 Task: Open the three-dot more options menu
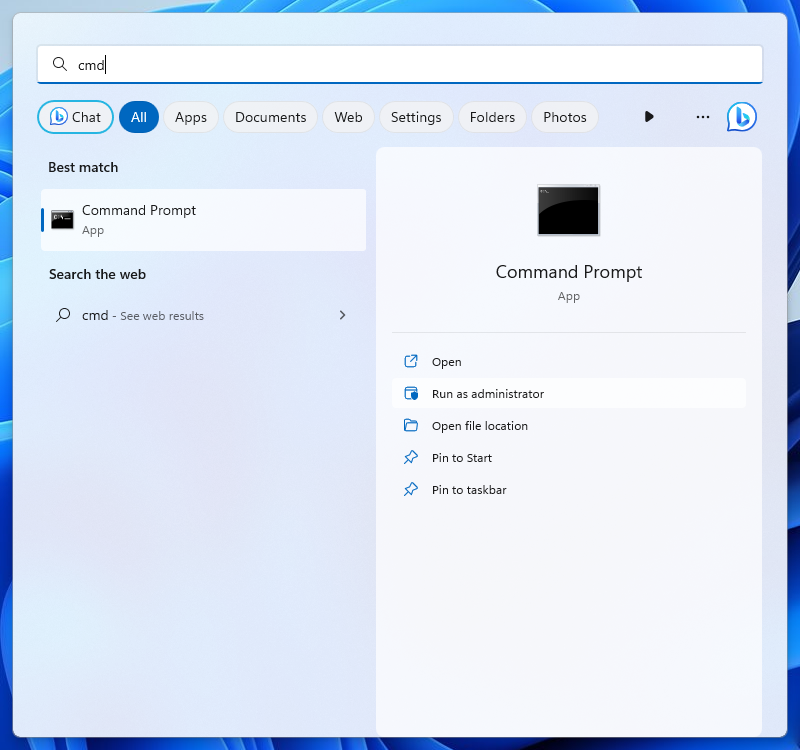pyautogui.click(x=702, y=117)
